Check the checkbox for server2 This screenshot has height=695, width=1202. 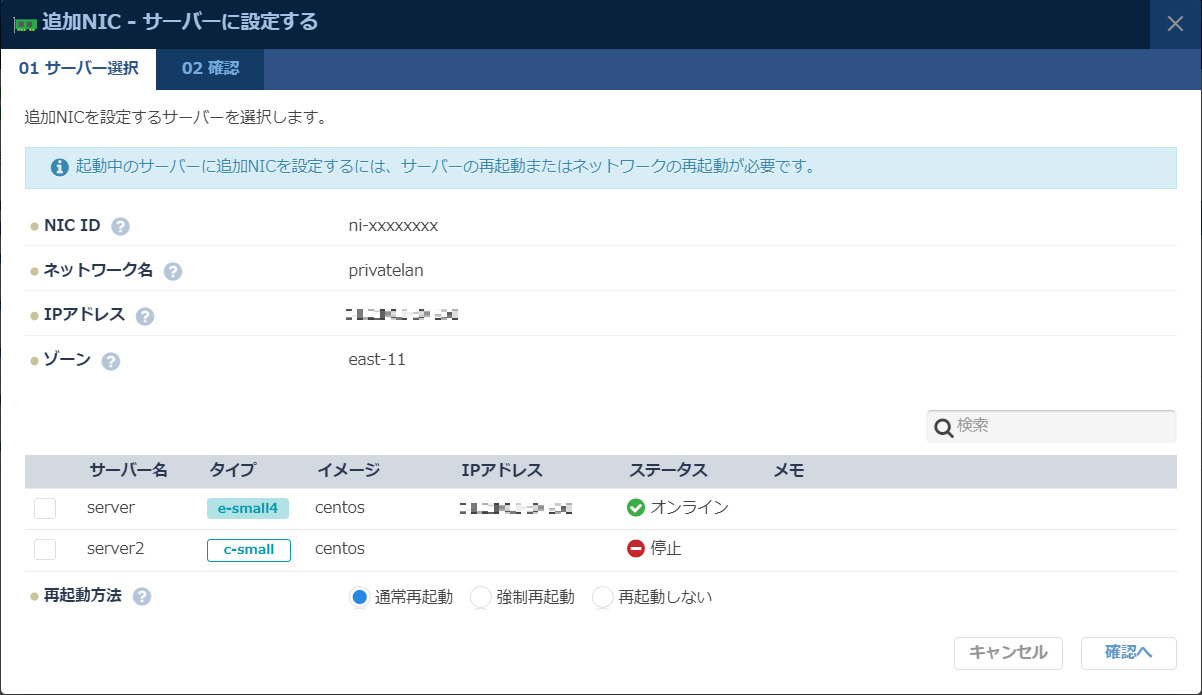point(44,548)
